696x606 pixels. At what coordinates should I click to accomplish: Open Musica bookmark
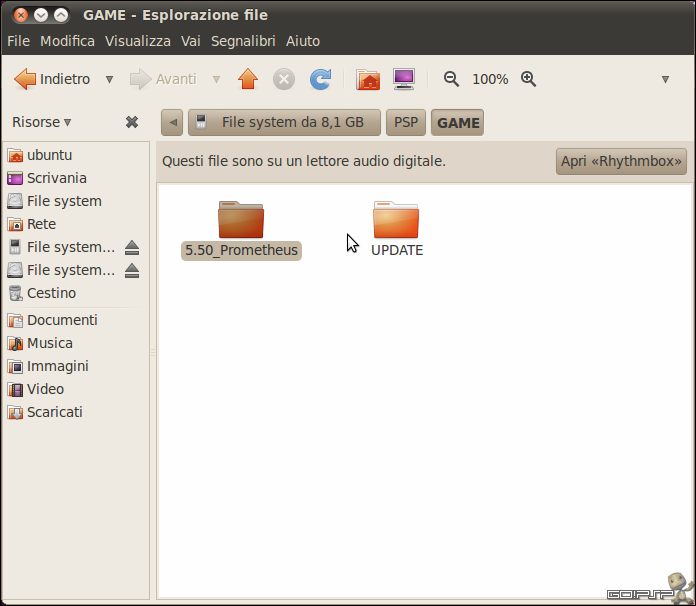(50, 344)
